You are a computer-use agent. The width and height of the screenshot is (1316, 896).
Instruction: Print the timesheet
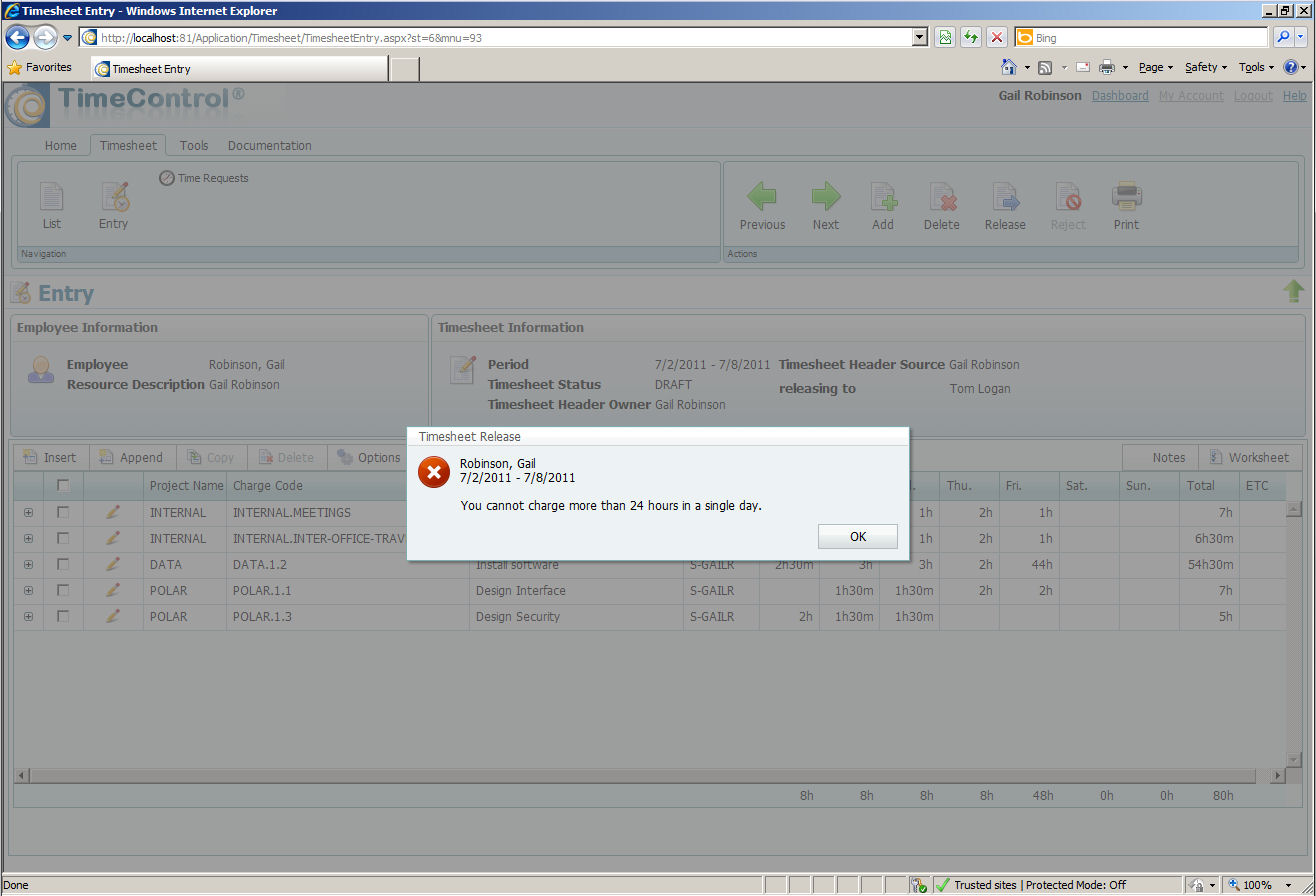pos(1126,206)
